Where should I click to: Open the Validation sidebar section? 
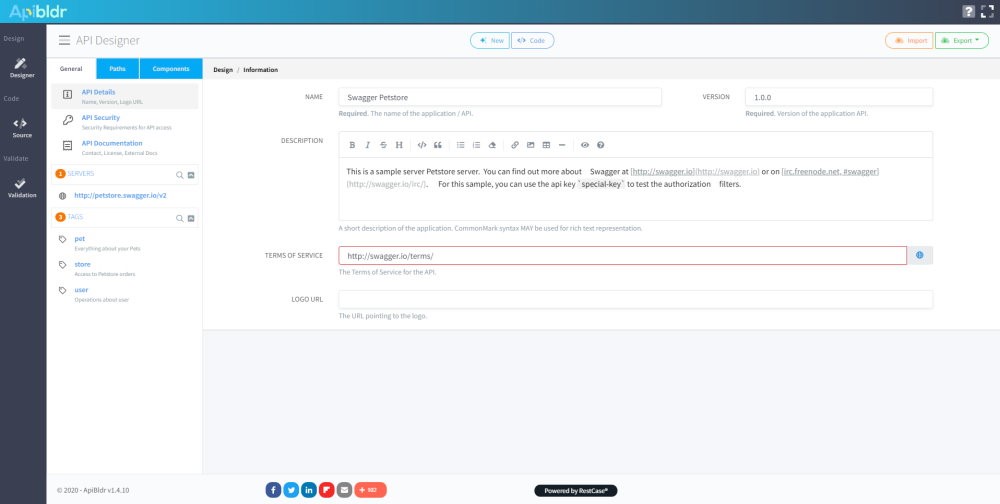coord(22,188)
